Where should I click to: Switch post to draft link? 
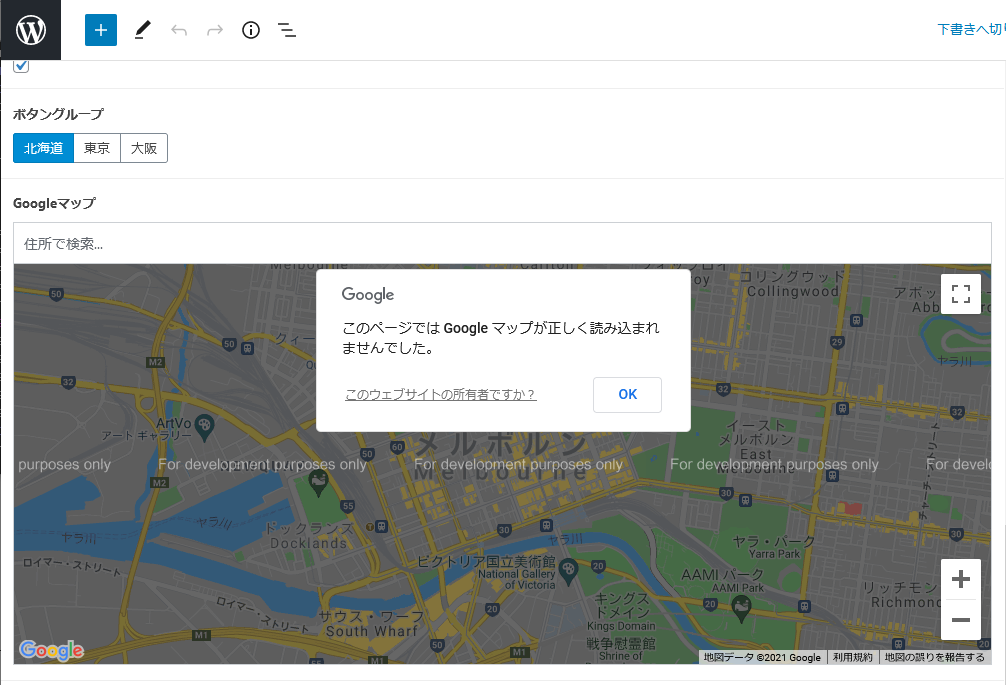pos(971,30)
